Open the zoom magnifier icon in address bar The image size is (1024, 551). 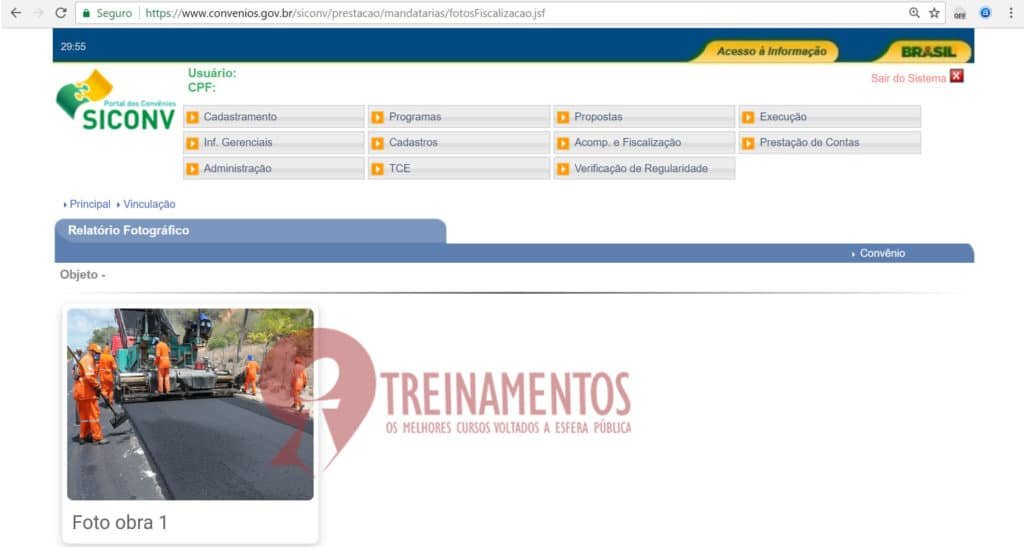914,13
